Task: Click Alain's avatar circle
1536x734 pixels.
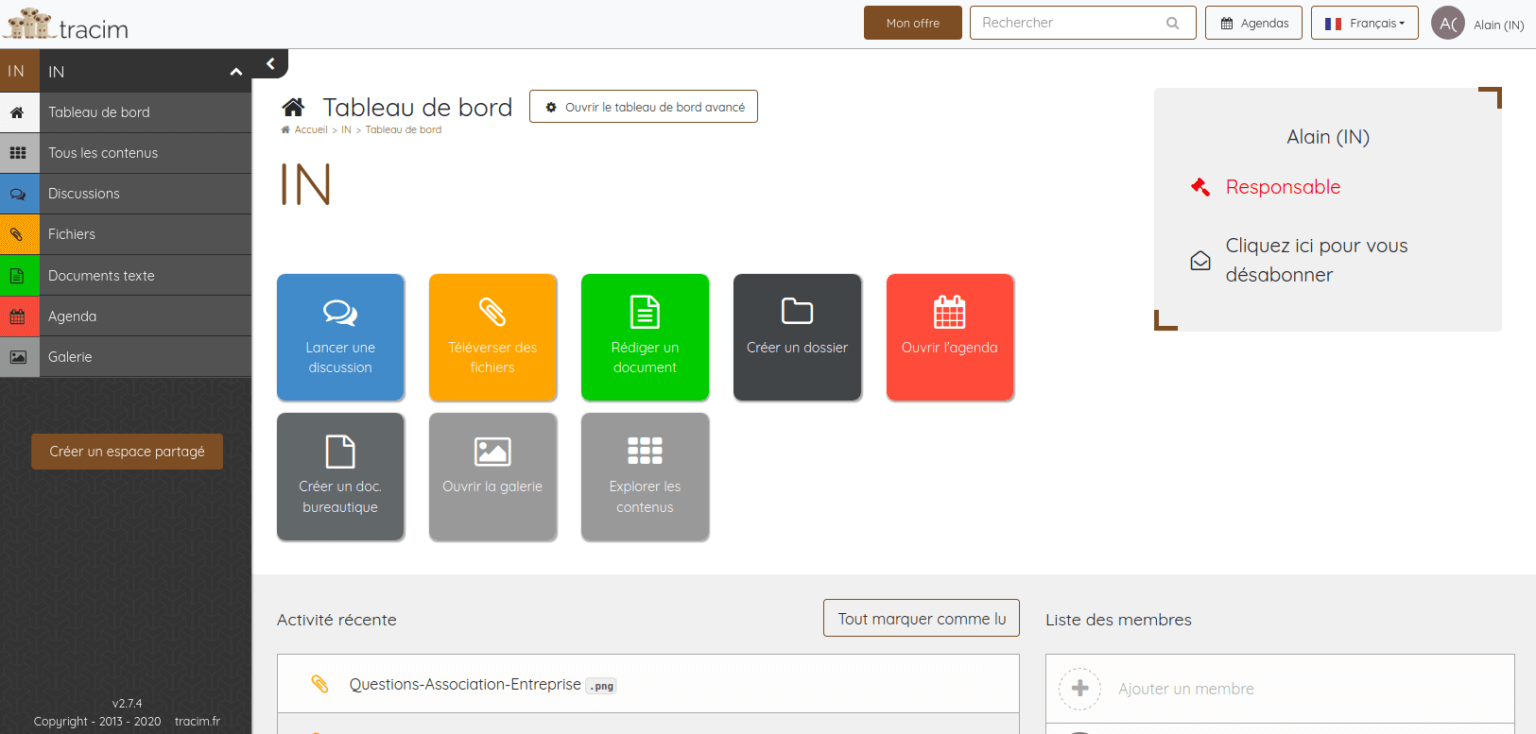Action: coord(1448,23)
